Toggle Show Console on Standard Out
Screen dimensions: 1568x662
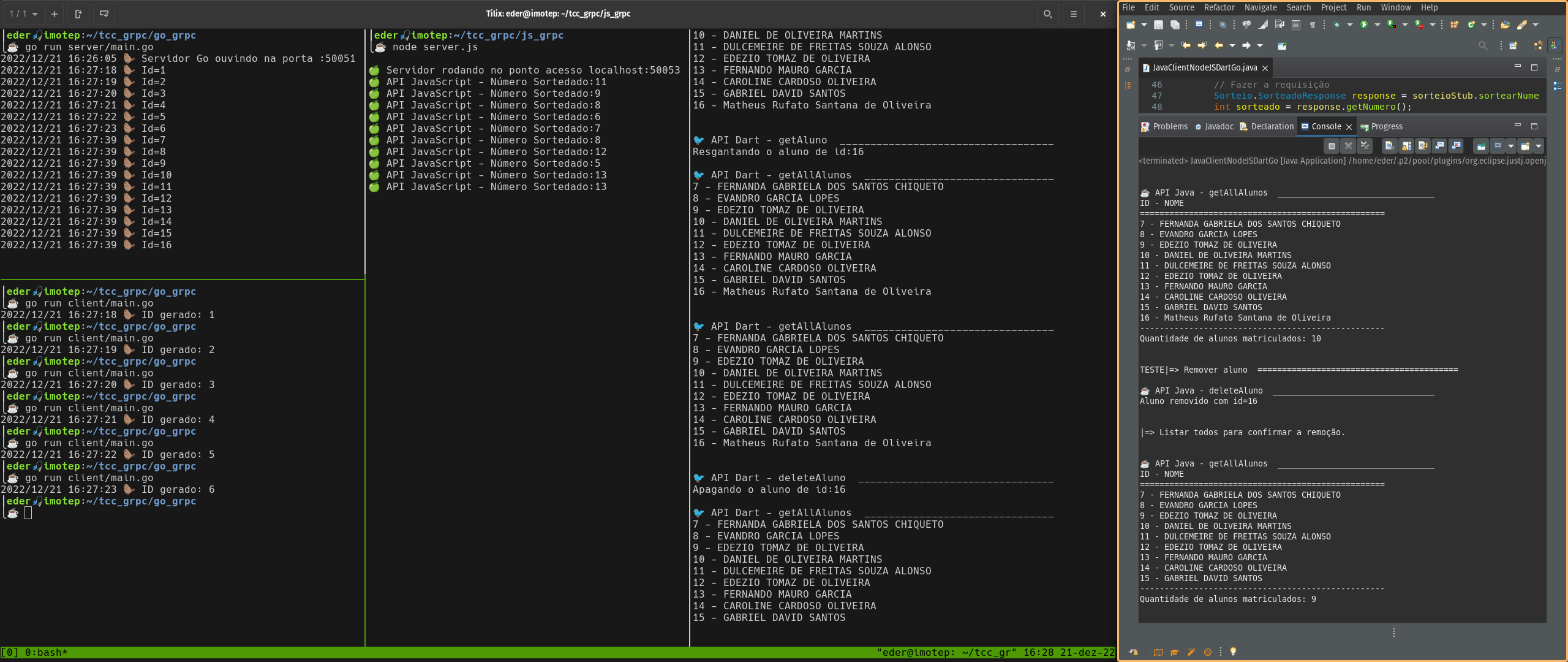coord(1439,146)
